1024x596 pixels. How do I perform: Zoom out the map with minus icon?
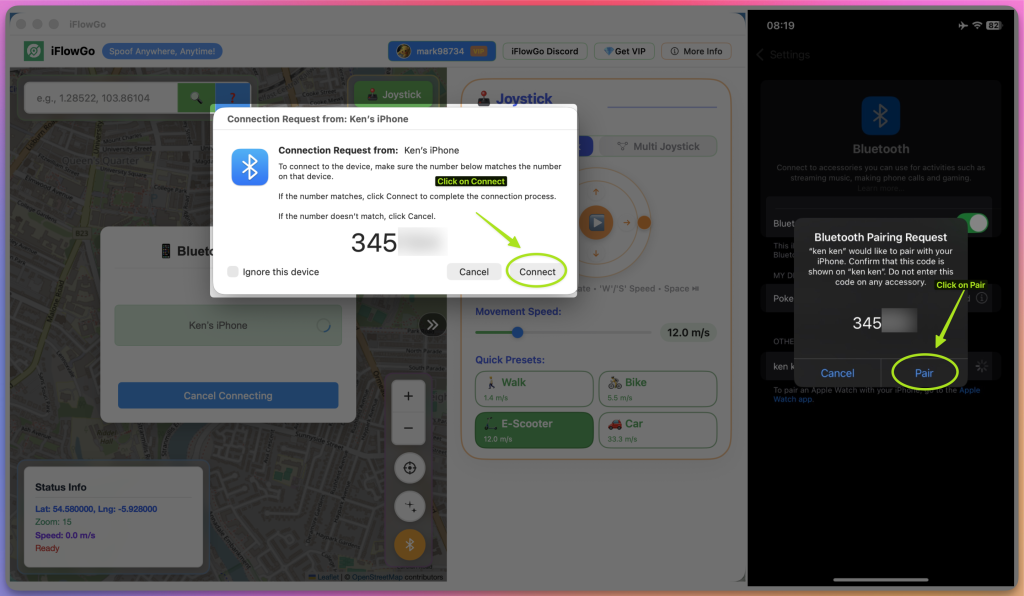[x=408, y=427]
